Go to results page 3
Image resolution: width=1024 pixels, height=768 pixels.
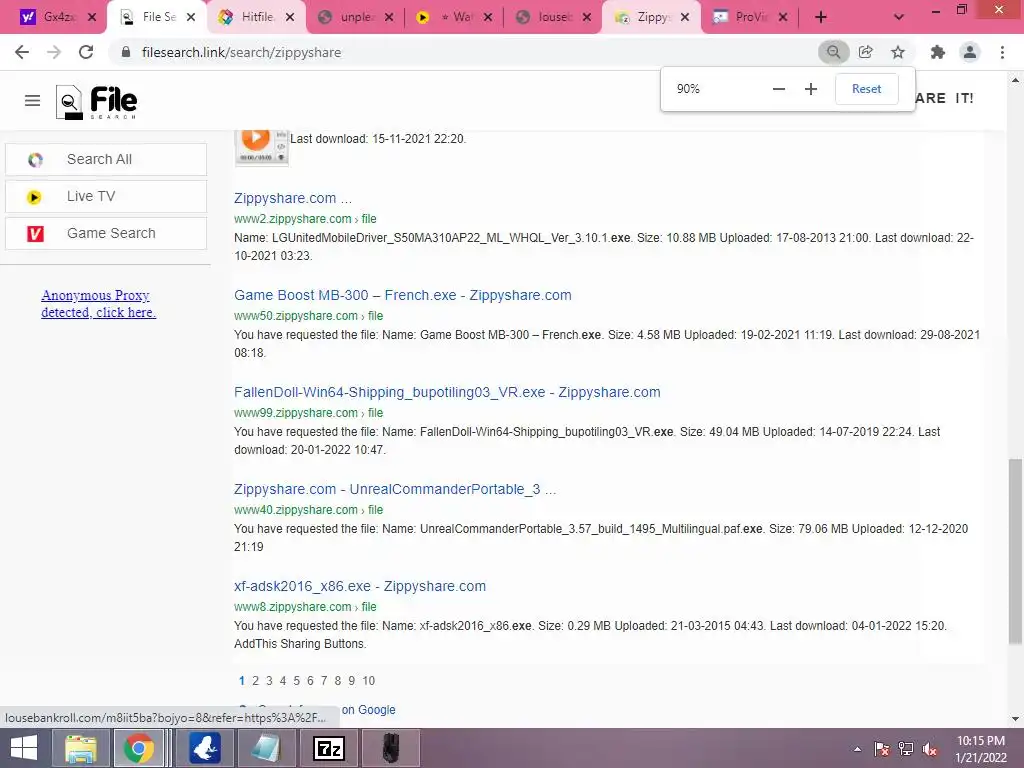tap(269, 680)
